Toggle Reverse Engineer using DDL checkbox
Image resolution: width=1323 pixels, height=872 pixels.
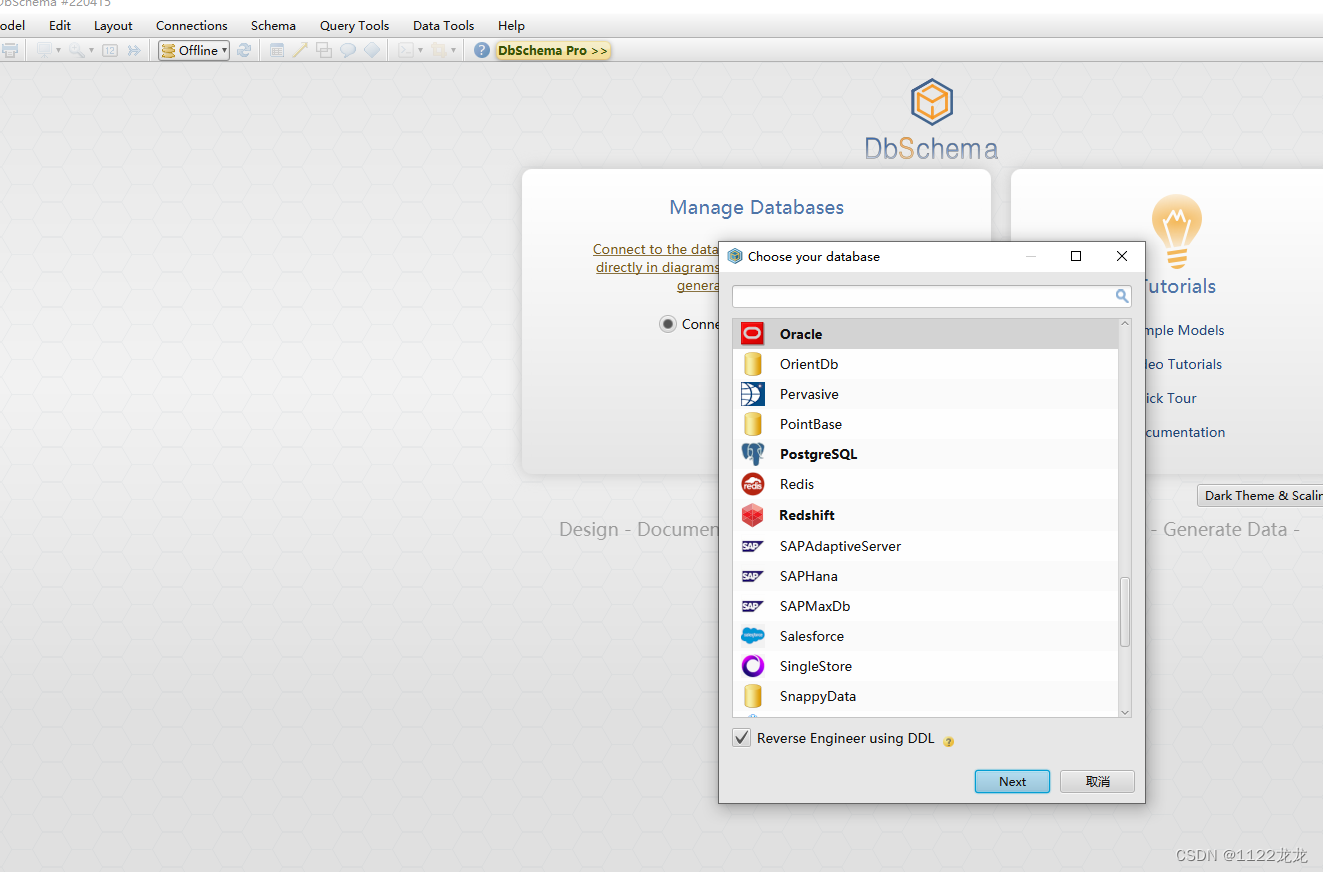(742, 738)
